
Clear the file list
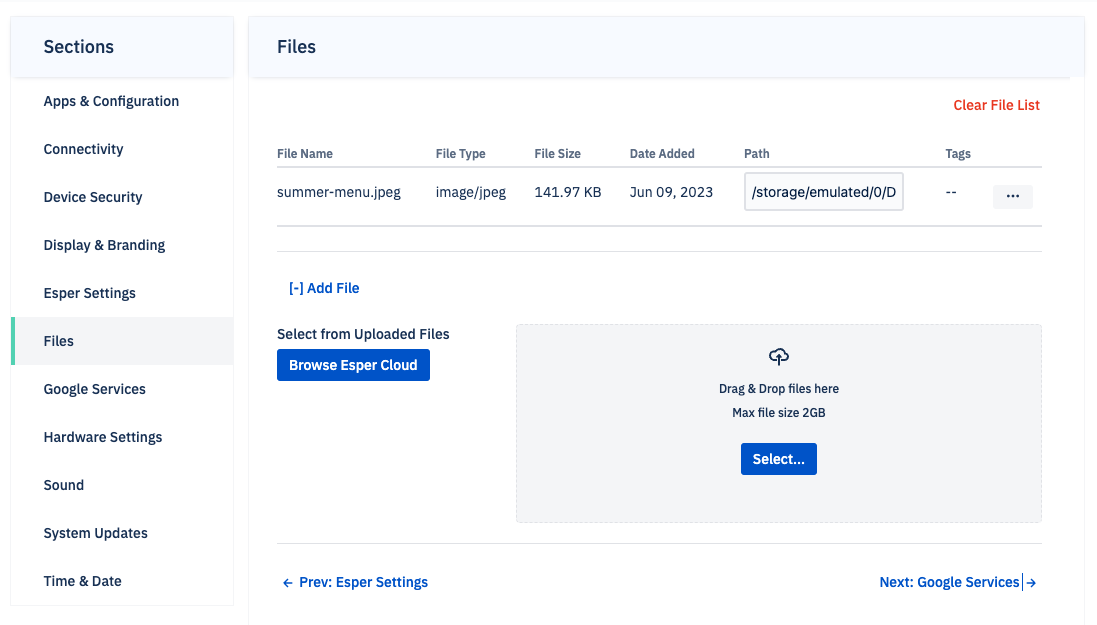point(996,104)
